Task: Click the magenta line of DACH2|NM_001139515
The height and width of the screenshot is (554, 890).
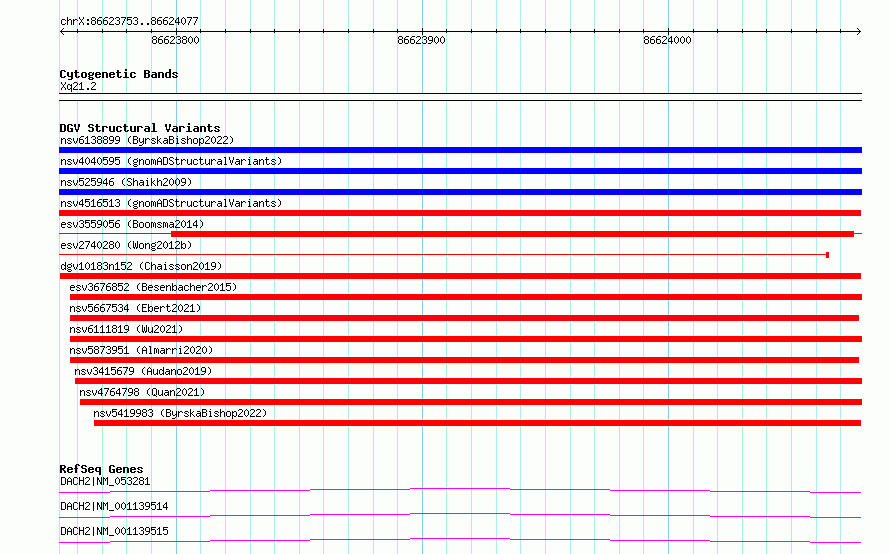Action: coord(460,540)
